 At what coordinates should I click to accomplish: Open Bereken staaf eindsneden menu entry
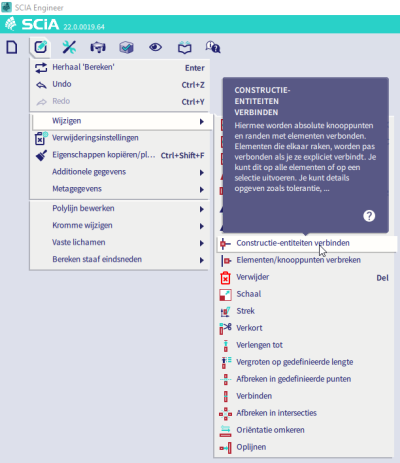(120, 260)
